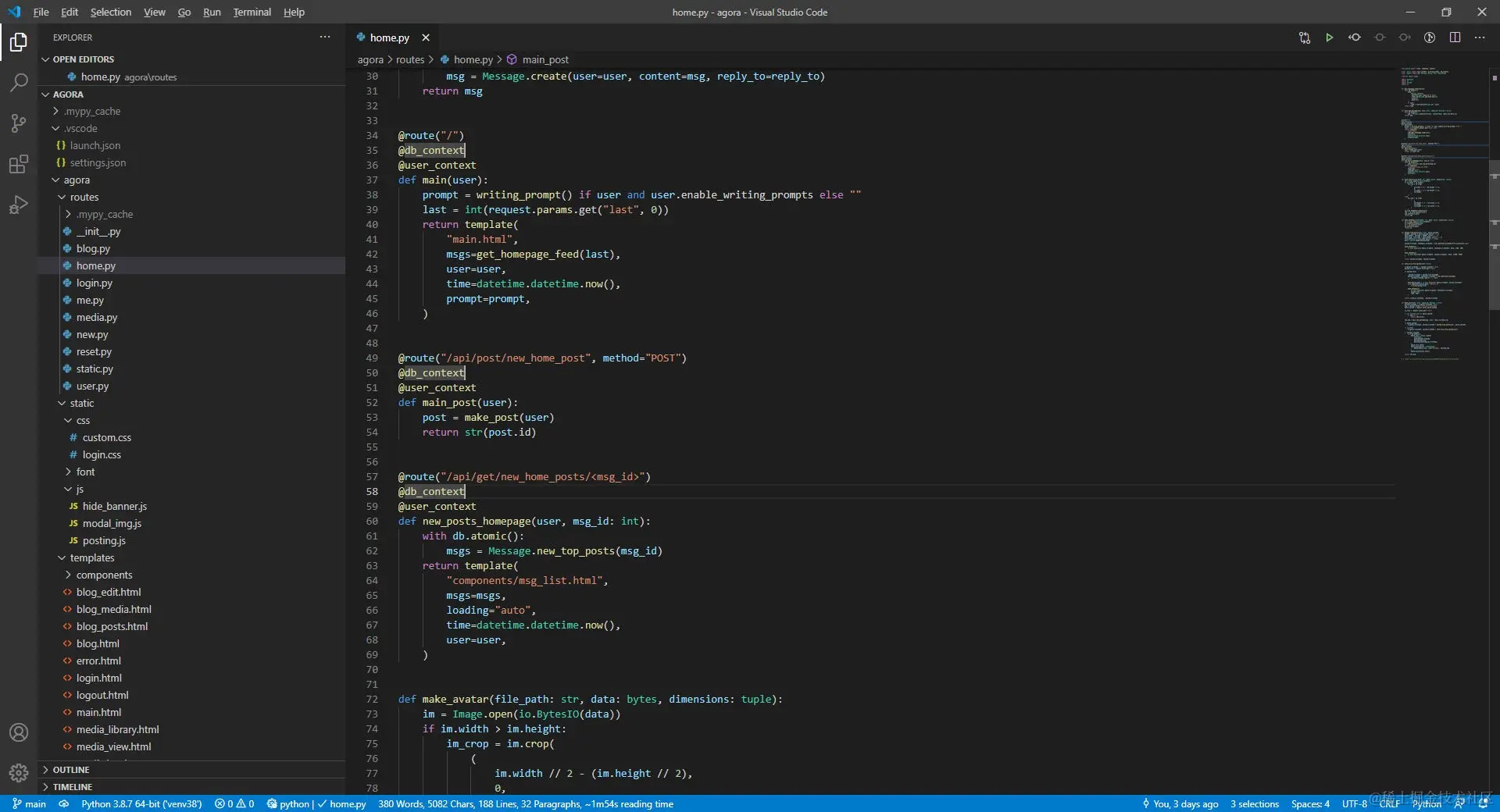Viewport: 1500px width, 812px height.
Task: Open the Explorer view in the activity bar
Action: coord(19,41)
